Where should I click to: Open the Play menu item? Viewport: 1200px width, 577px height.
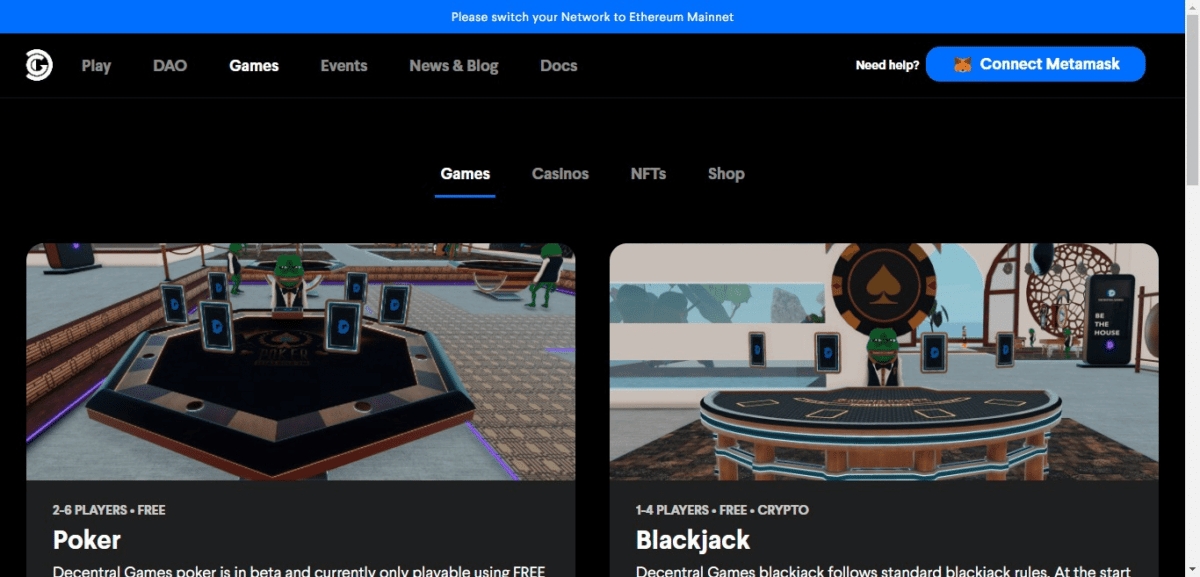(96, 66)
